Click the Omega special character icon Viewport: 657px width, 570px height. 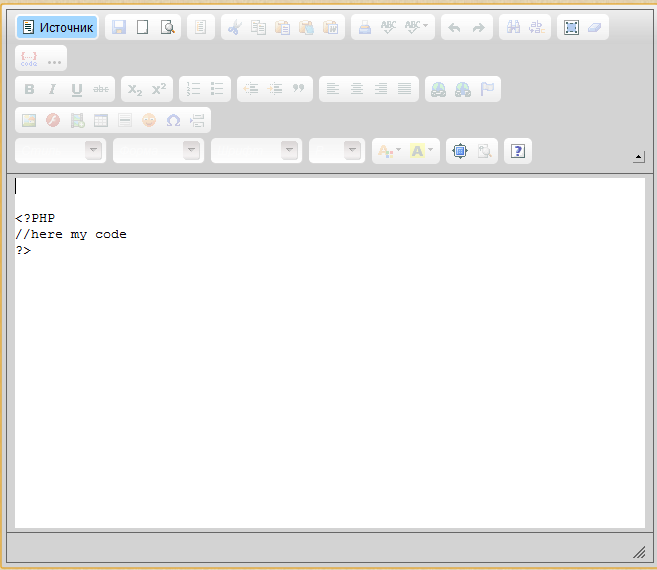pyautogui.click(x=173, y=120)
